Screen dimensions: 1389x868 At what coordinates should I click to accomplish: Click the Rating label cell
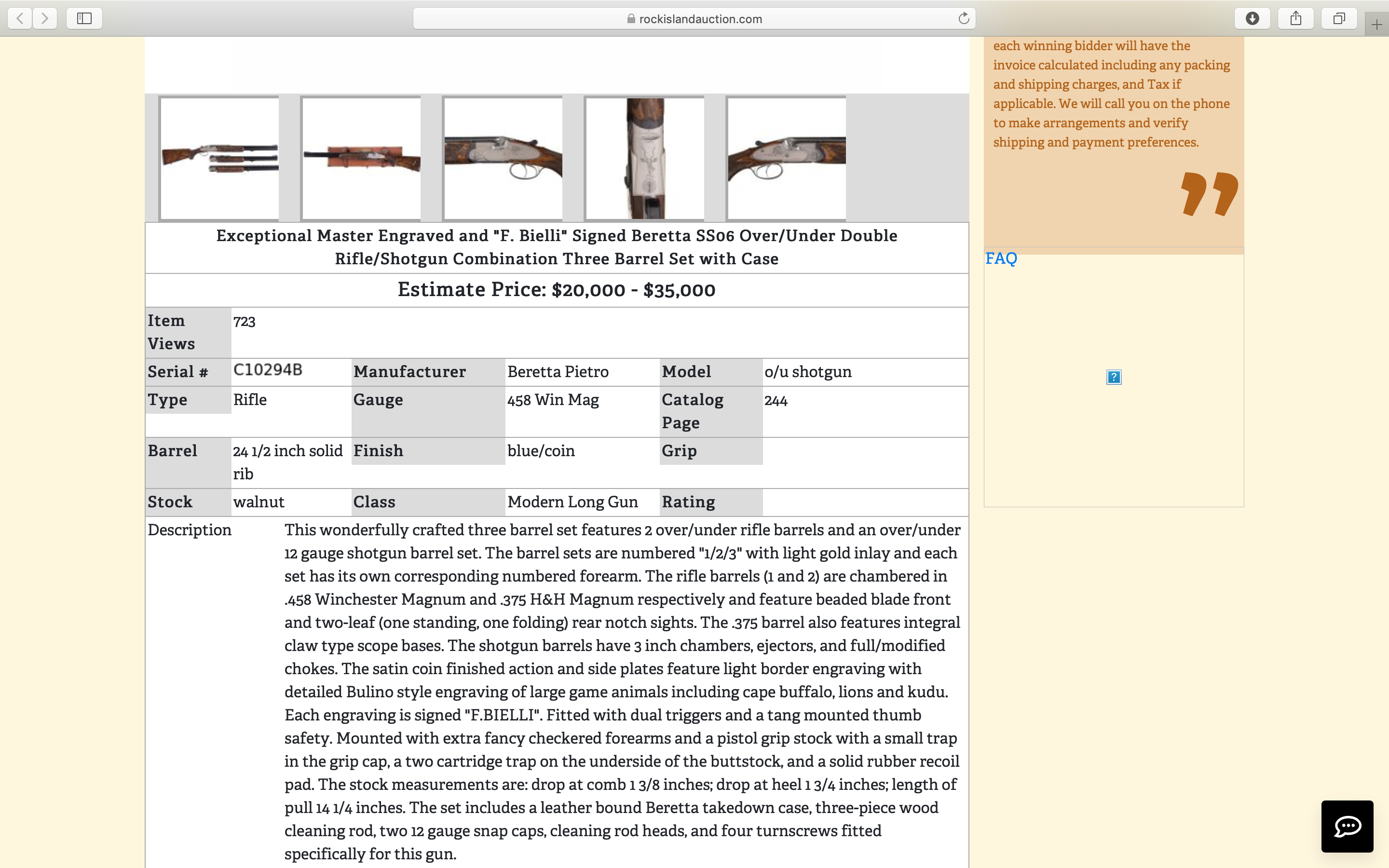click(711, 502)
